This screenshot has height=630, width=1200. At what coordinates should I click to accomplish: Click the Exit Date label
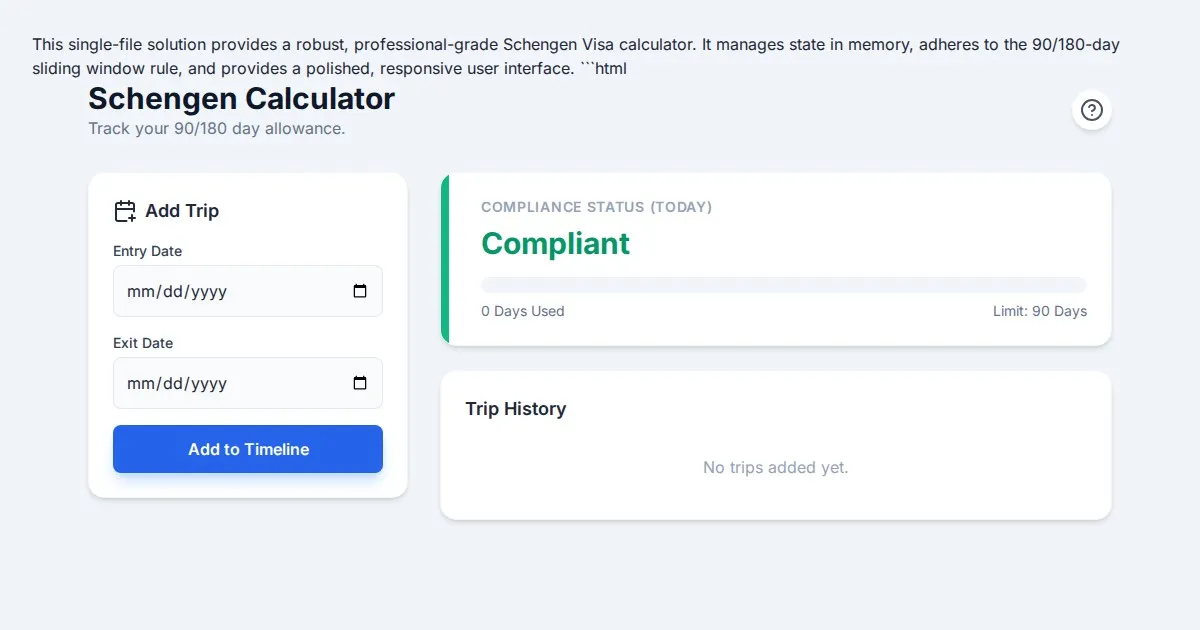(x=142, y=343)
